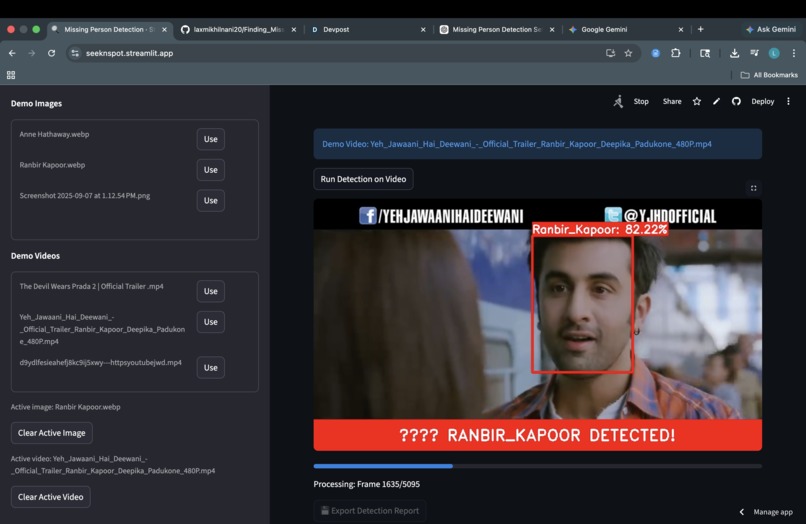Open the apps grid icon in bookmarks bar
806x524 pixels.
tap(11, 75)
